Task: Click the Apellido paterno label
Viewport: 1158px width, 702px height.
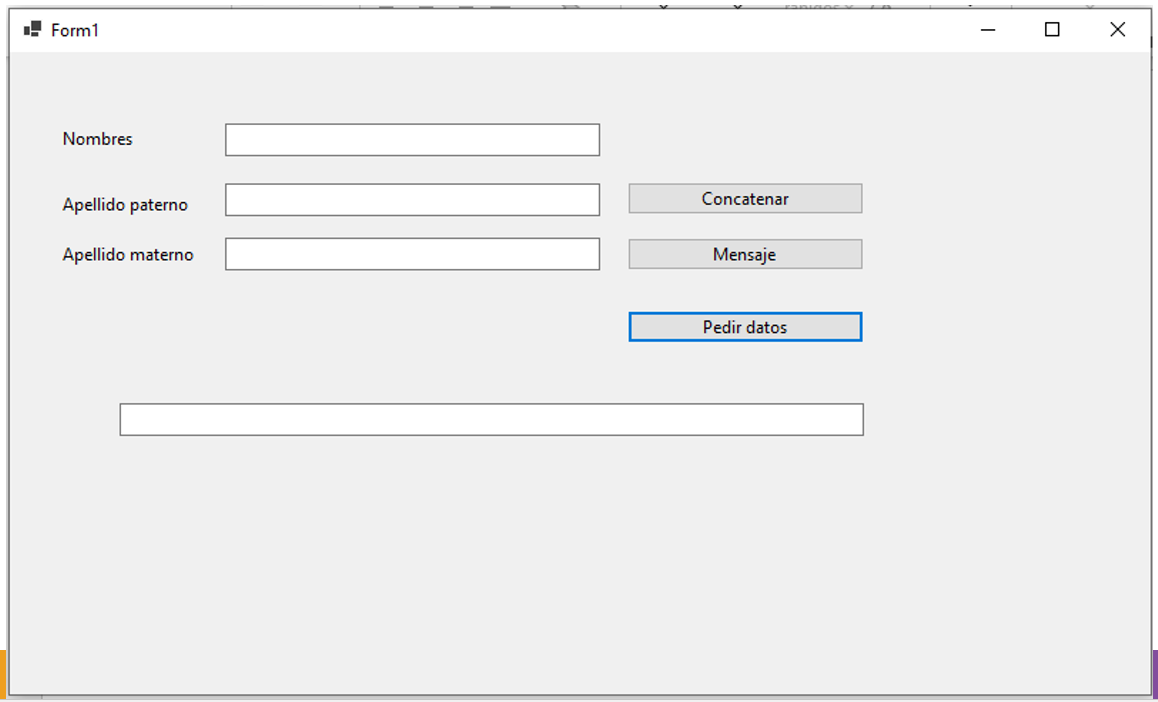Action: [x=125, y=204]
